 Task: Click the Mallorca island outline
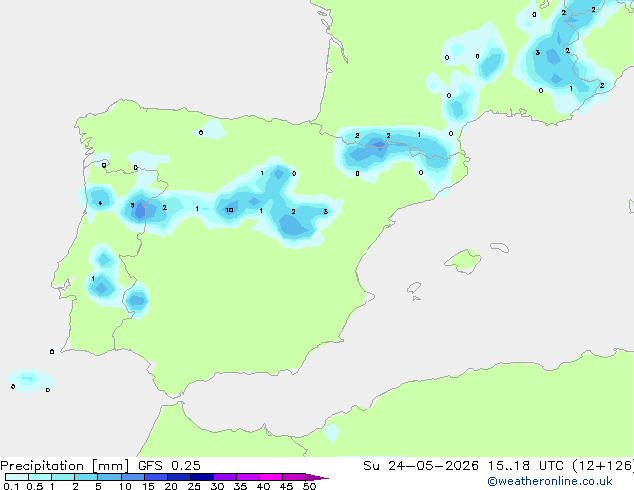(x=463, y=261)
